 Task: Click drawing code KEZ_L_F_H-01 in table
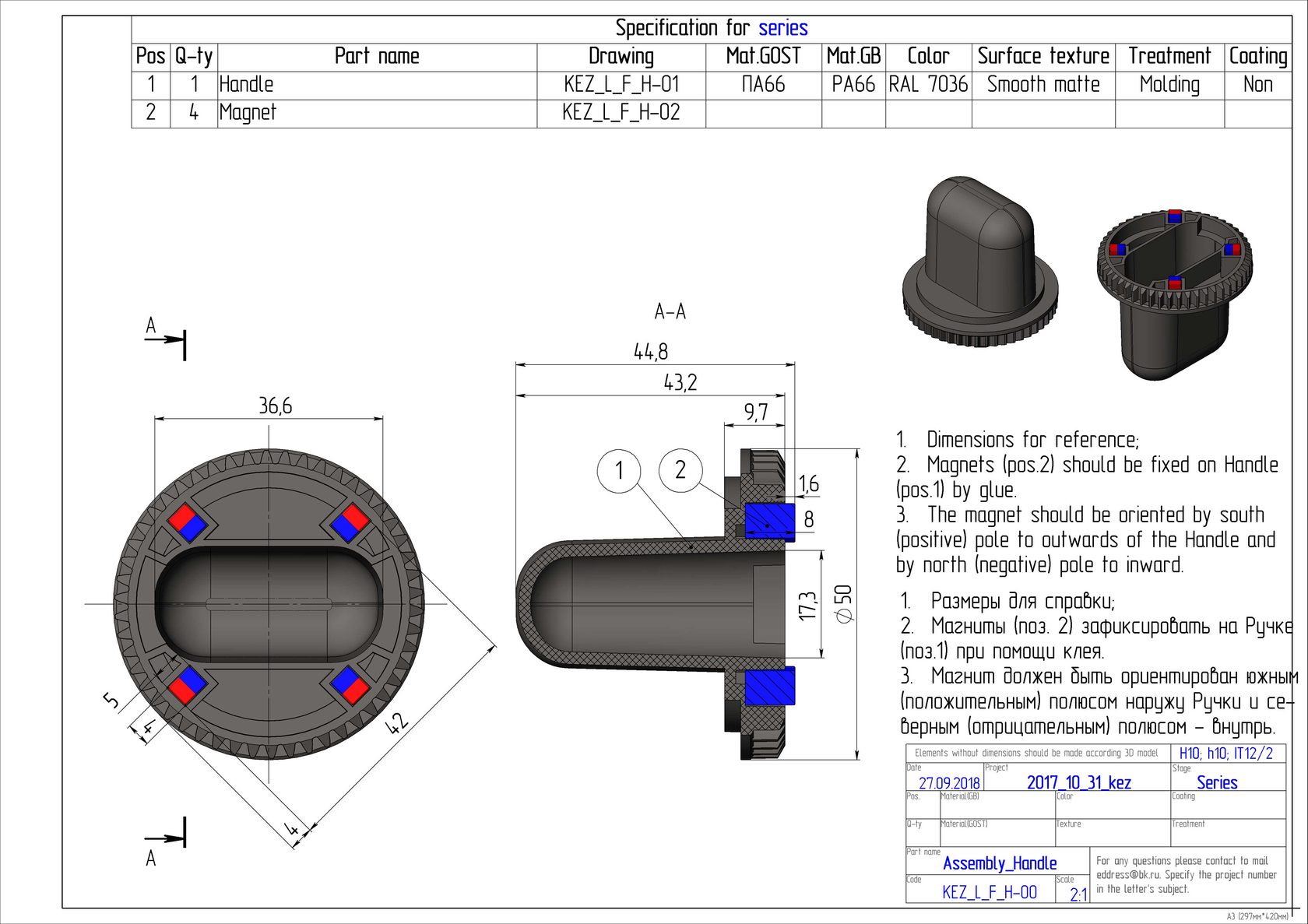(621, 84)
